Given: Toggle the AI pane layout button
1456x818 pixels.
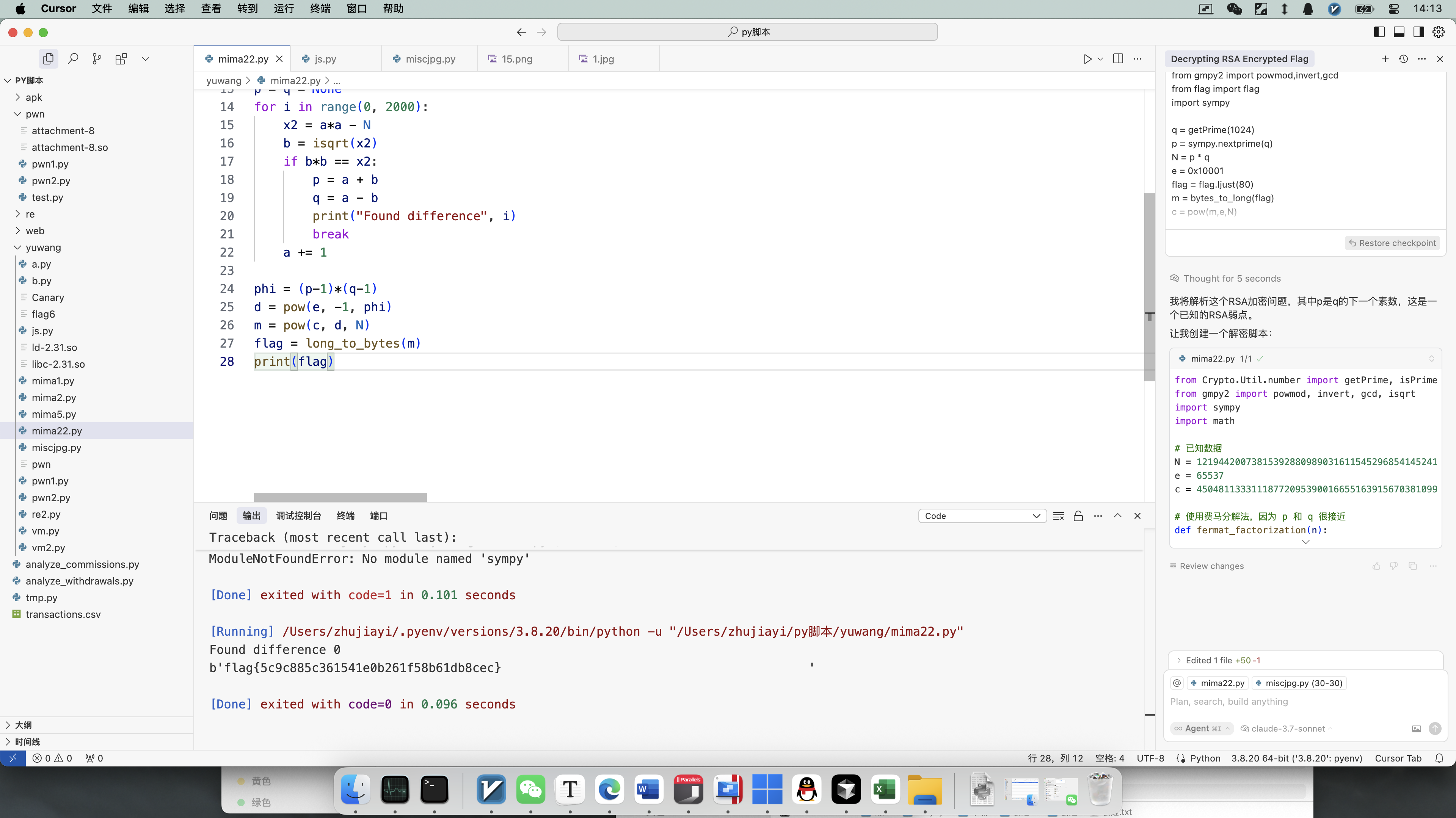Looking at the screenshot, I should [x=1419, y=31].
